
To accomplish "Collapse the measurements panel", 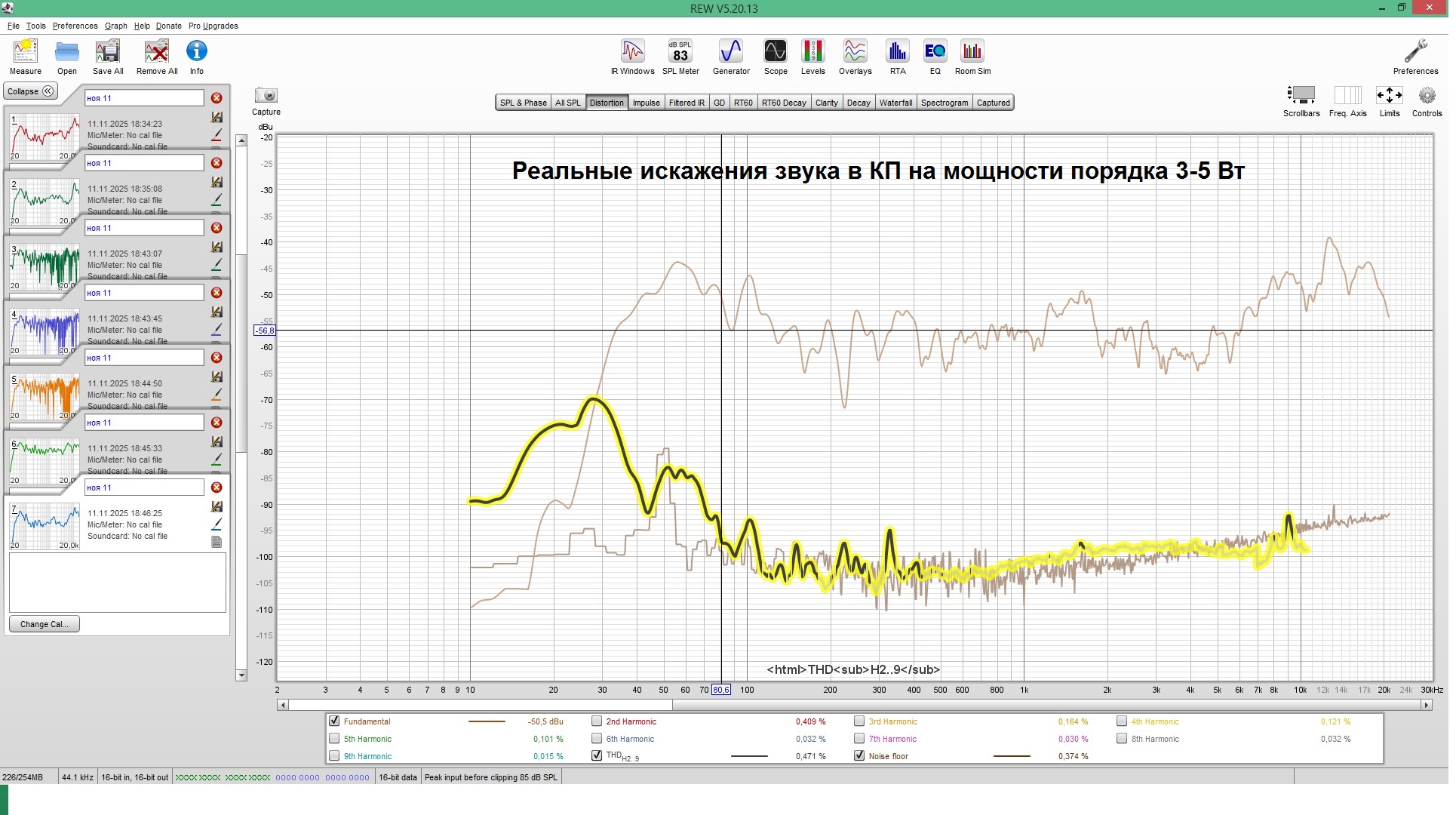I will coord(31,91).
